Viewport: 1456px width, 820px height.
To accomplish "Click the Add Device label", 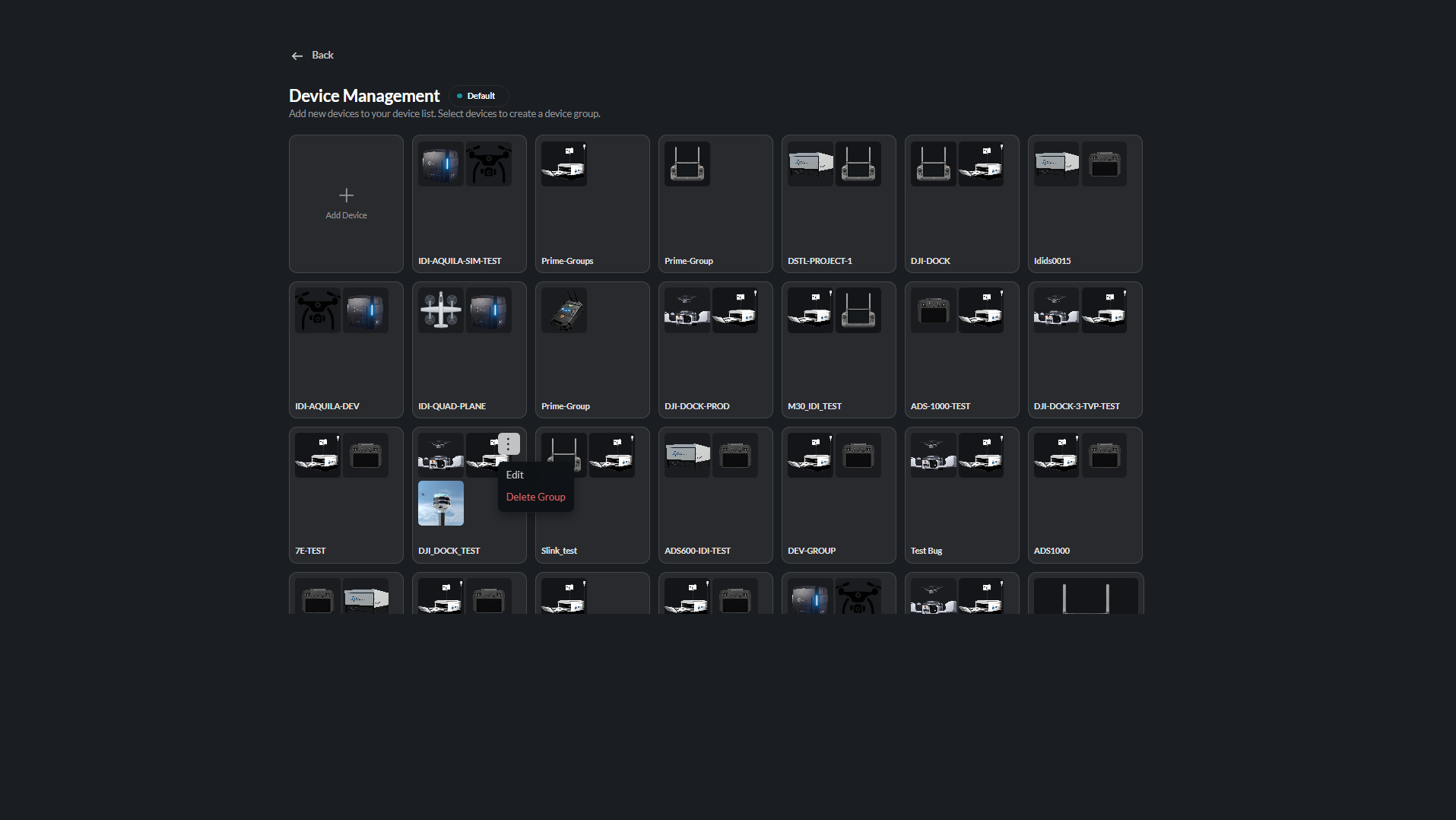I will click(x=346, y=215).
